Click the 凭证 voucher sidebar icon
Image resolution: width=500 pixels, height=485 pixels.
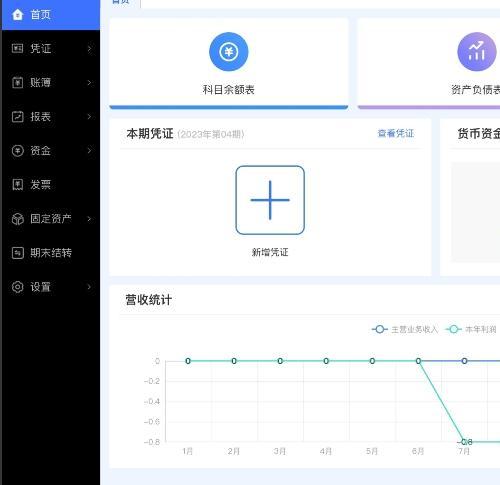click(17, 48)
